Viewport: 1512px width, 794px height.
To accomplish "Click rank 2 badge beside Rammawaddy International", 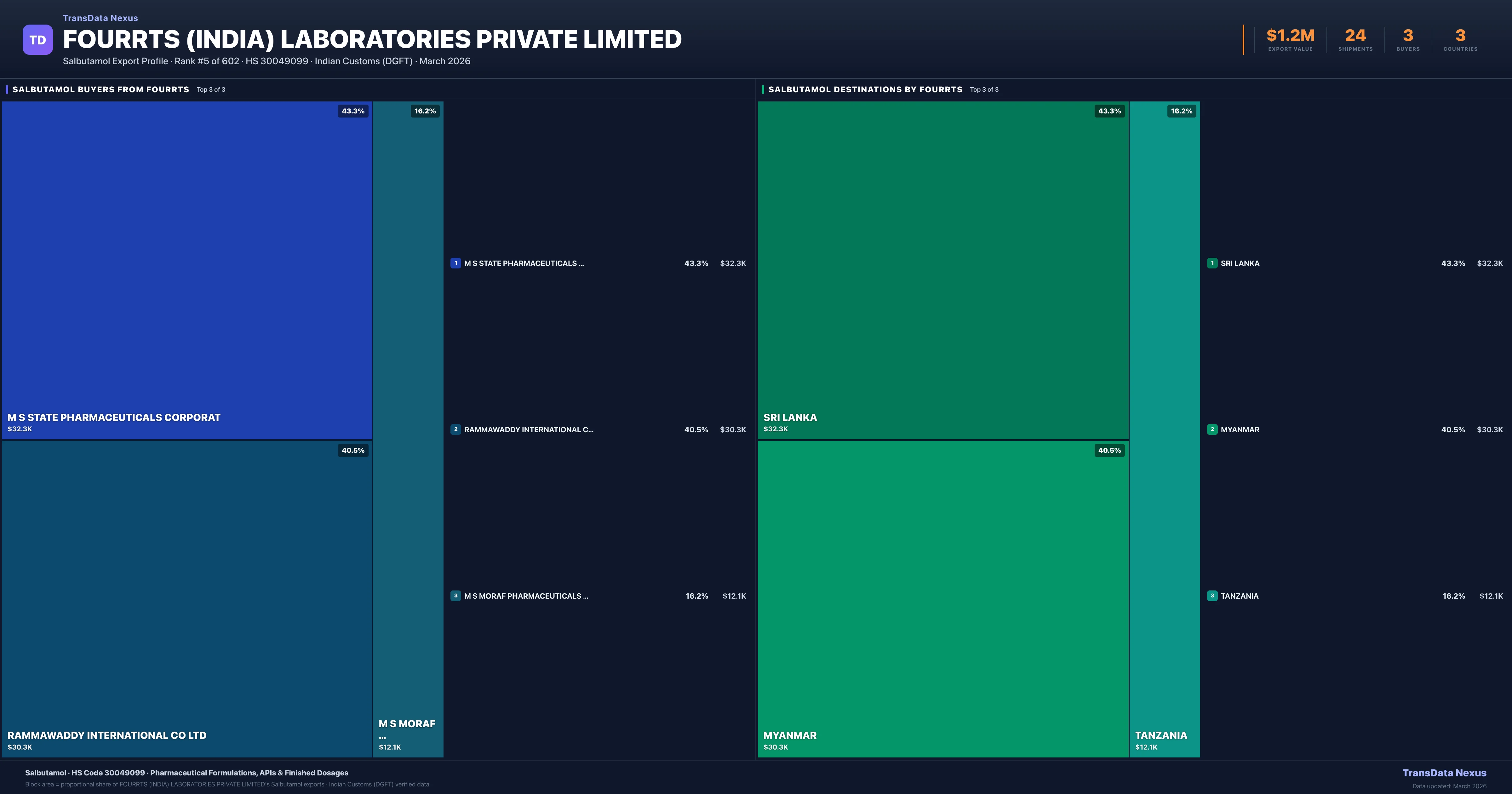I will (455, 429).
